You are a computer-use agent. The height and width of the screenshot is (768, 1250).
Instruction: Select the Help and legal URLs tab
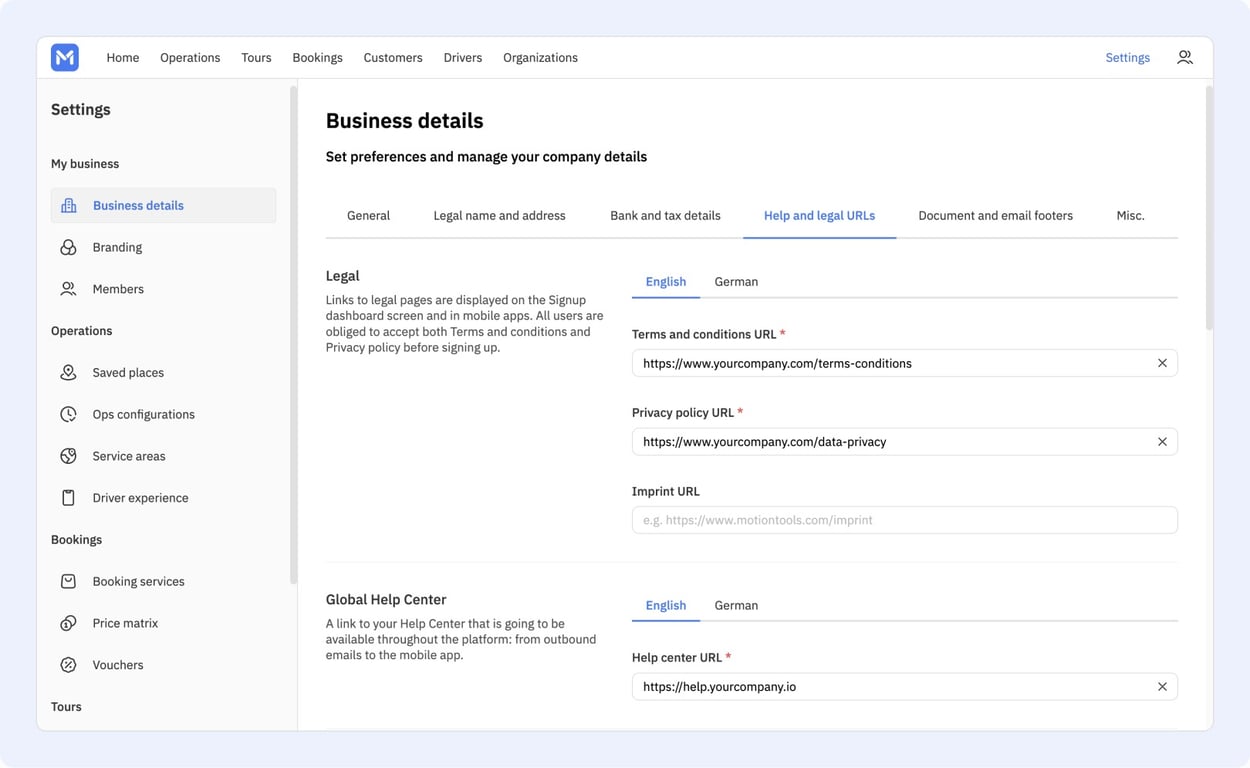[x=819, y=215]
